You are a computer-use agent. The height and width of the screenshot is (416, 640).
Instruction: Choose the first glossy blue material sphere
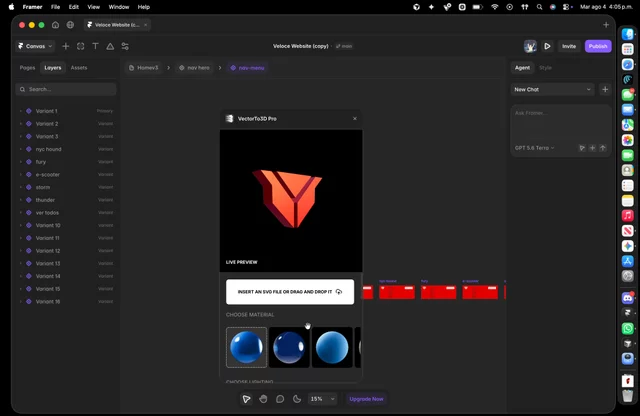point(247,347)
